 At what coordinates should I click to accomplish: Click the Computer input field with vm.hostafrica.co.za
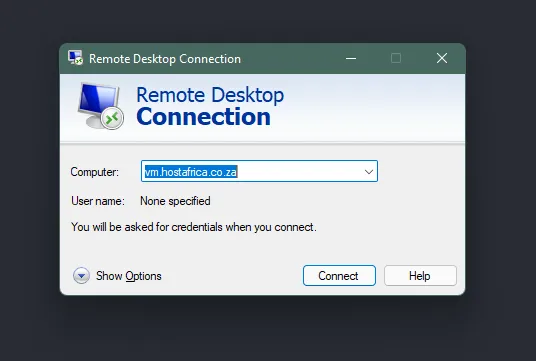pos(259,171)
